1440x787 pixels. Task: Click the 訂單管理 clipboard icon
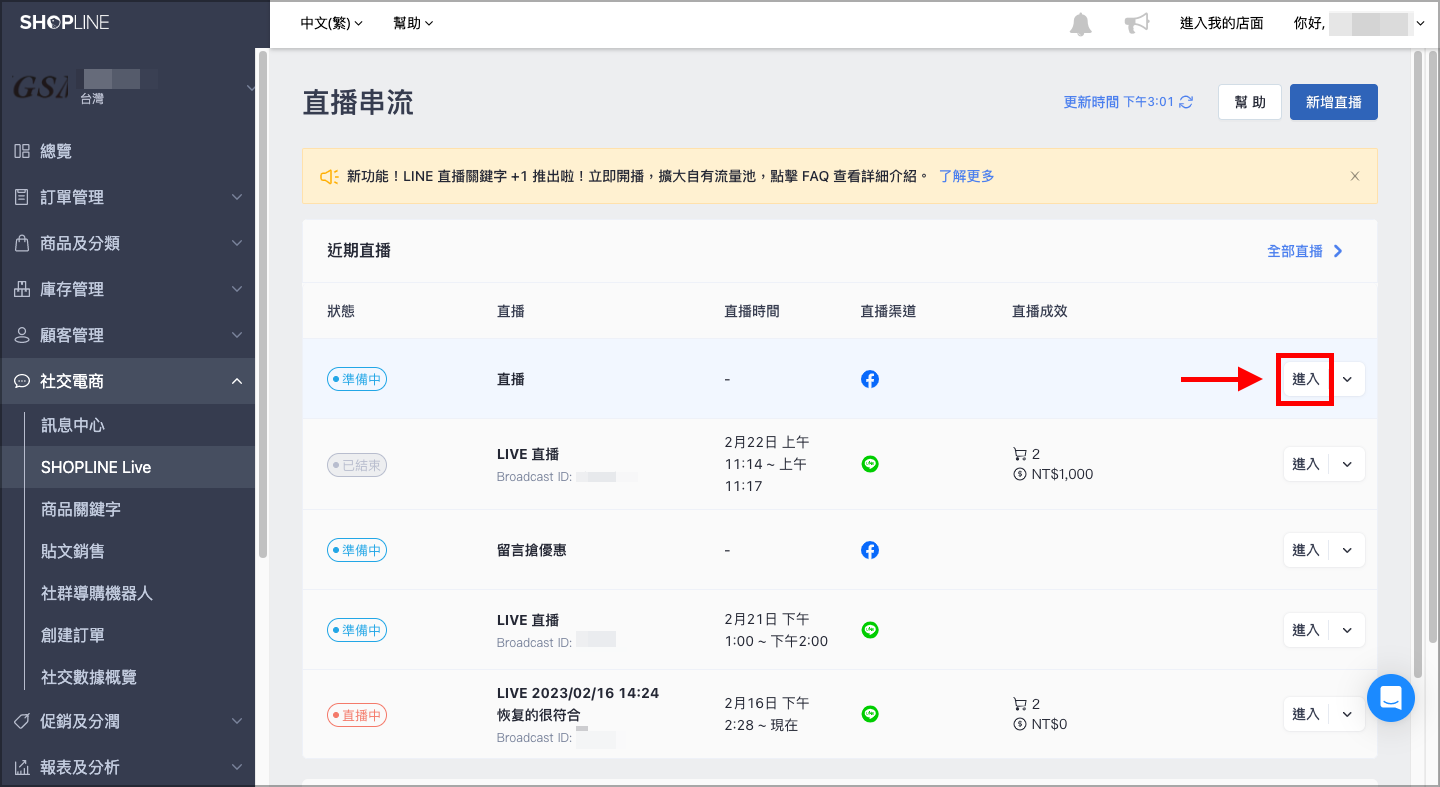point(21,197)
